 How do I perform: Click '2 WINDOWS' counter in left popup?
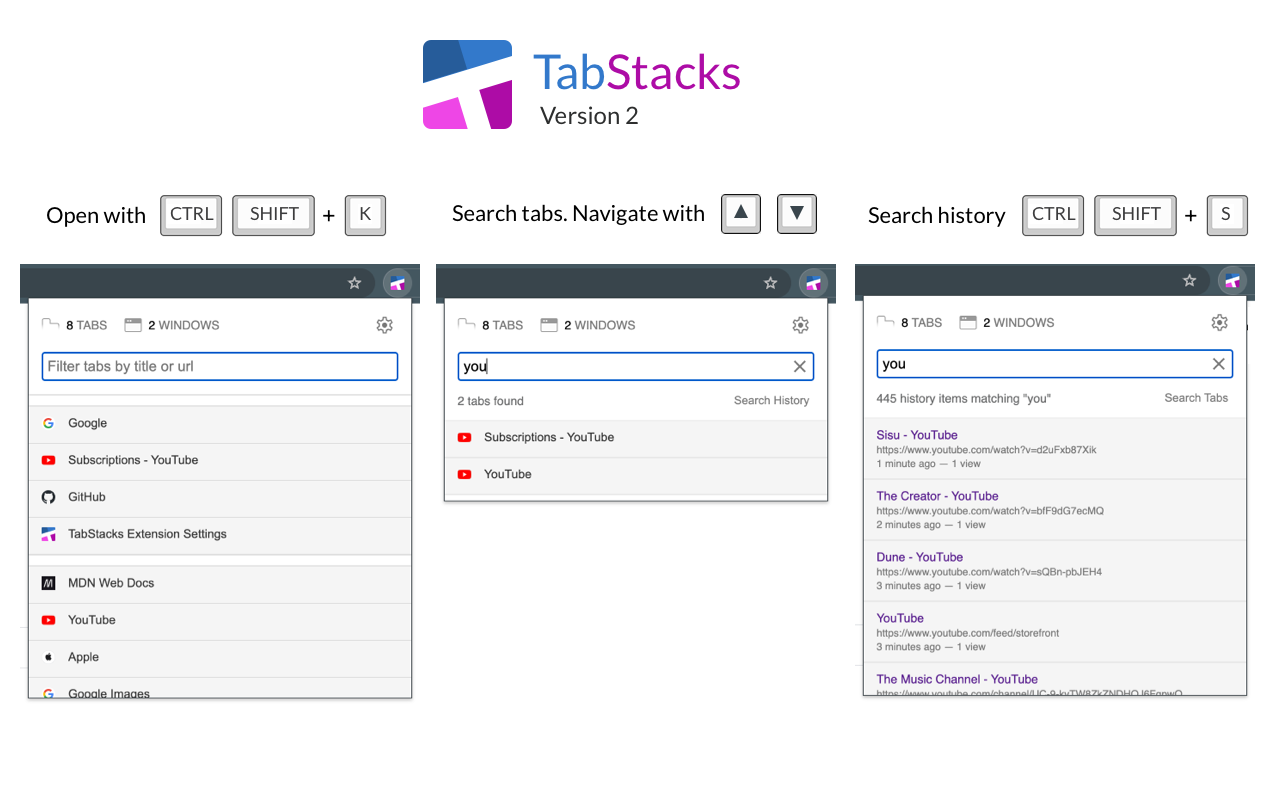[x=171, y=325]
